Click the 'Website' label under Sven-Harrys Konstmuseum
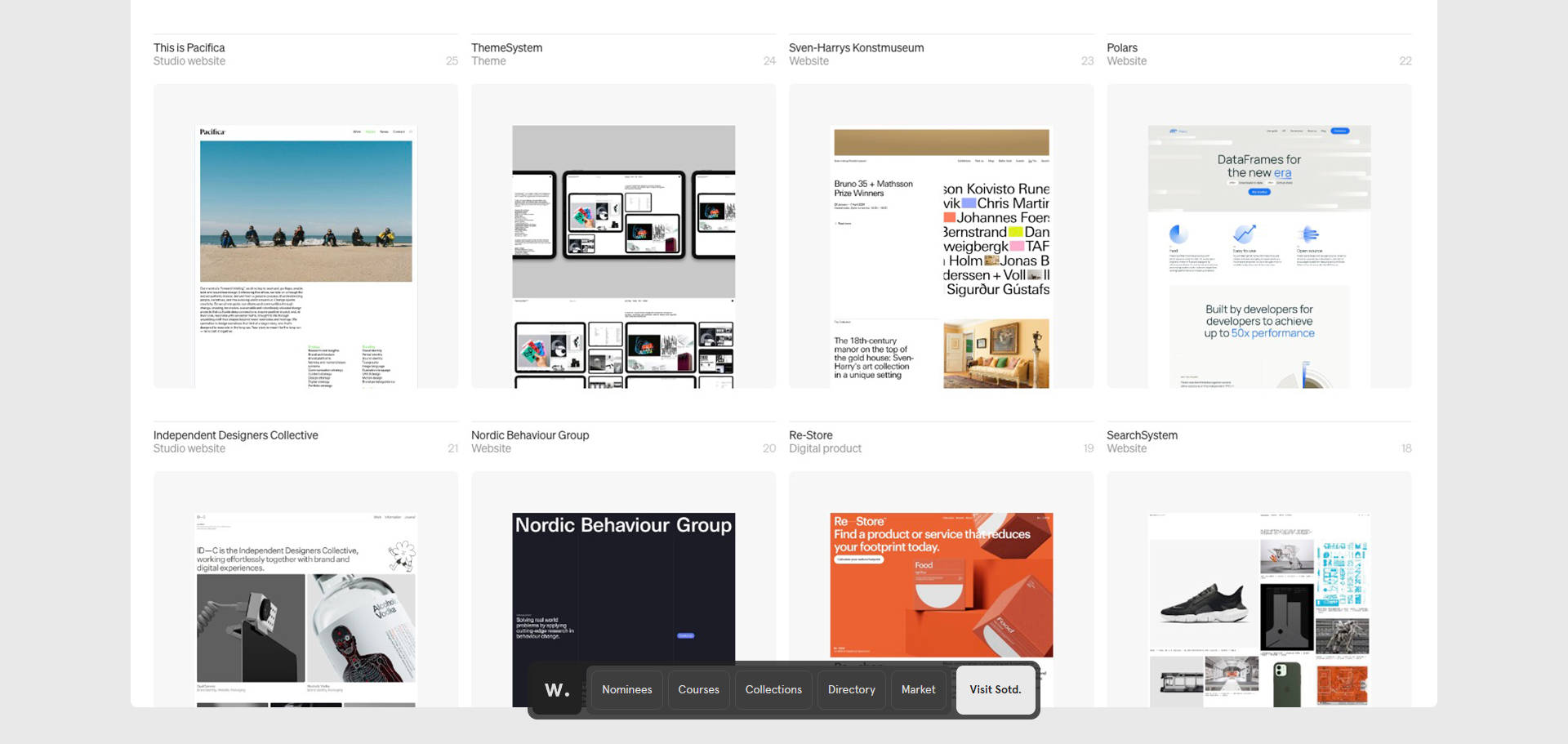This screenshot has height=744, width=1568. coord(809,61)
